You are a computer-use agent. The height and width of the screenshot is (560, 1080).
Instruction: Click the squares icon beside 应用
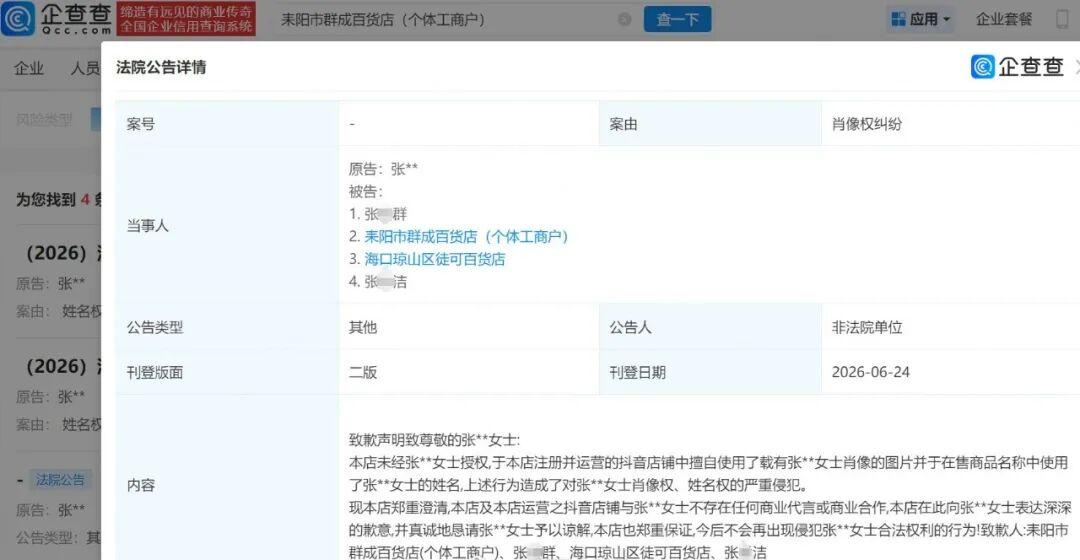pyautogui.click(x=898, y=19)
